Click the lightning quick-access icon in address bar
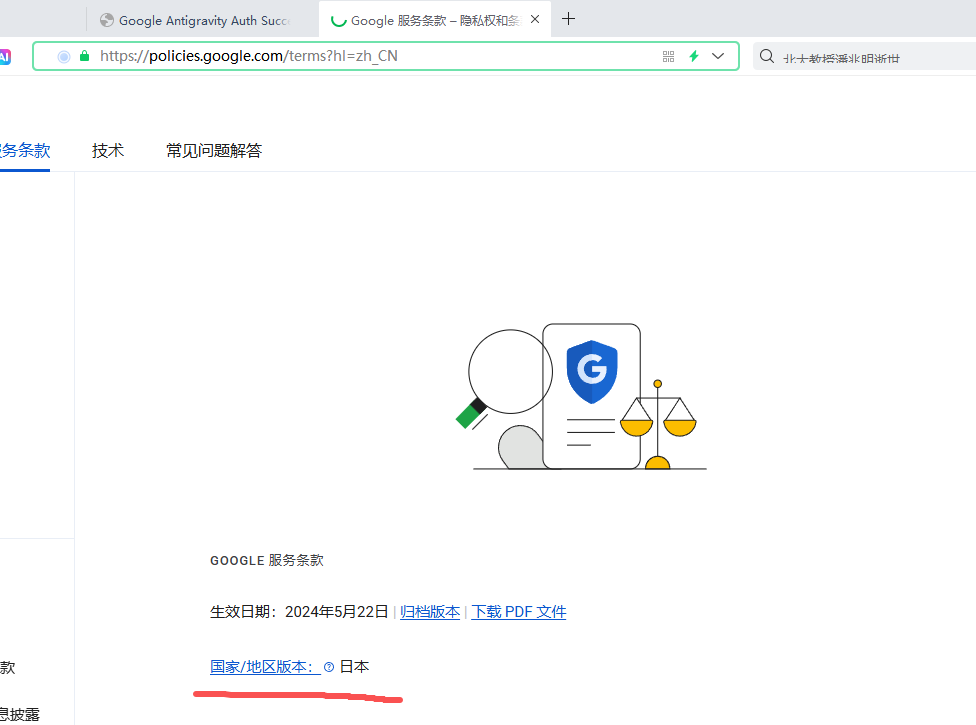Screen dimensions: 976x725 (693, 56)
